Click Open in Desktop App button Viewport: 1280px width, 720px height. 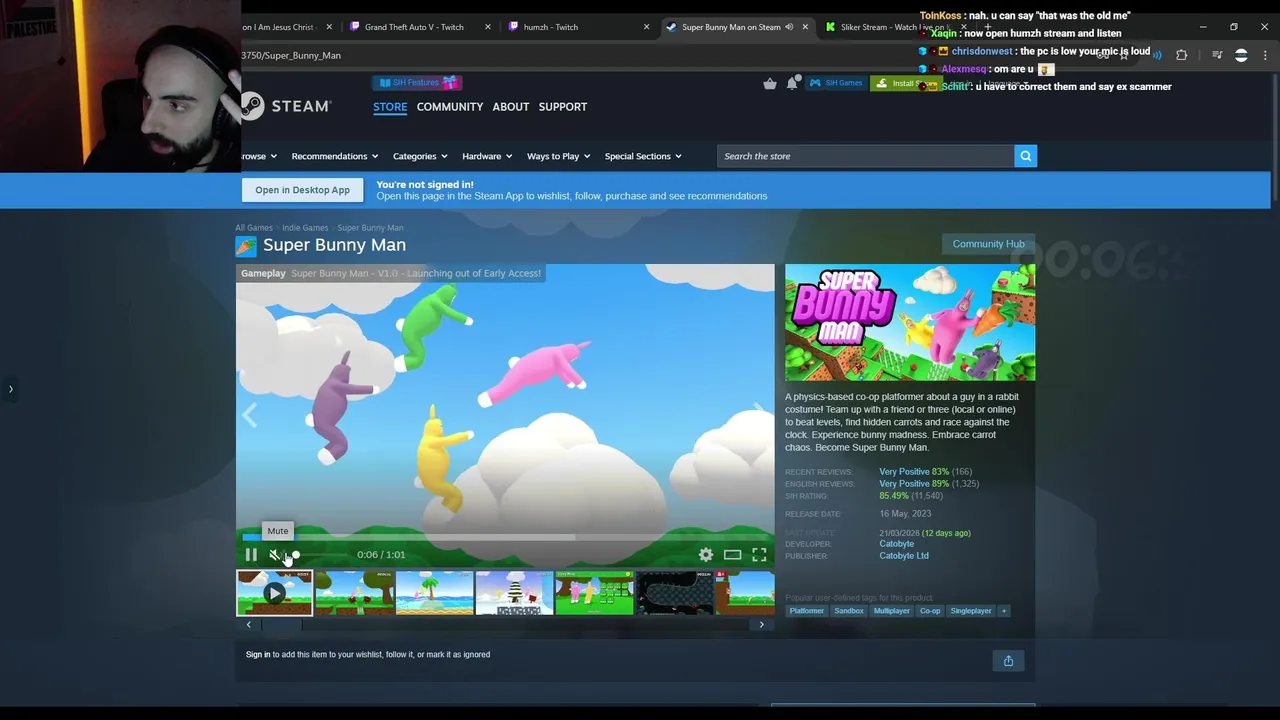(x=302, y=190)
